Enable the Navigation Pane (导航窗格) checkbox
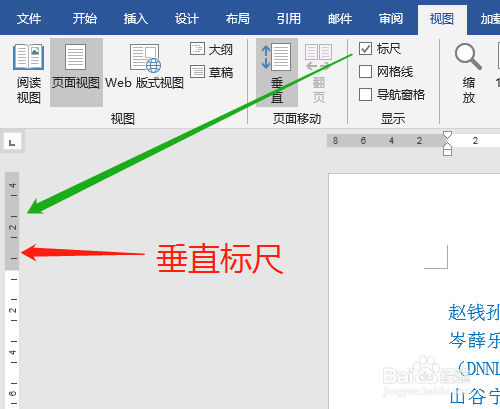The height and width of the screenshot is (409, 500). click(x=366, y=94)
